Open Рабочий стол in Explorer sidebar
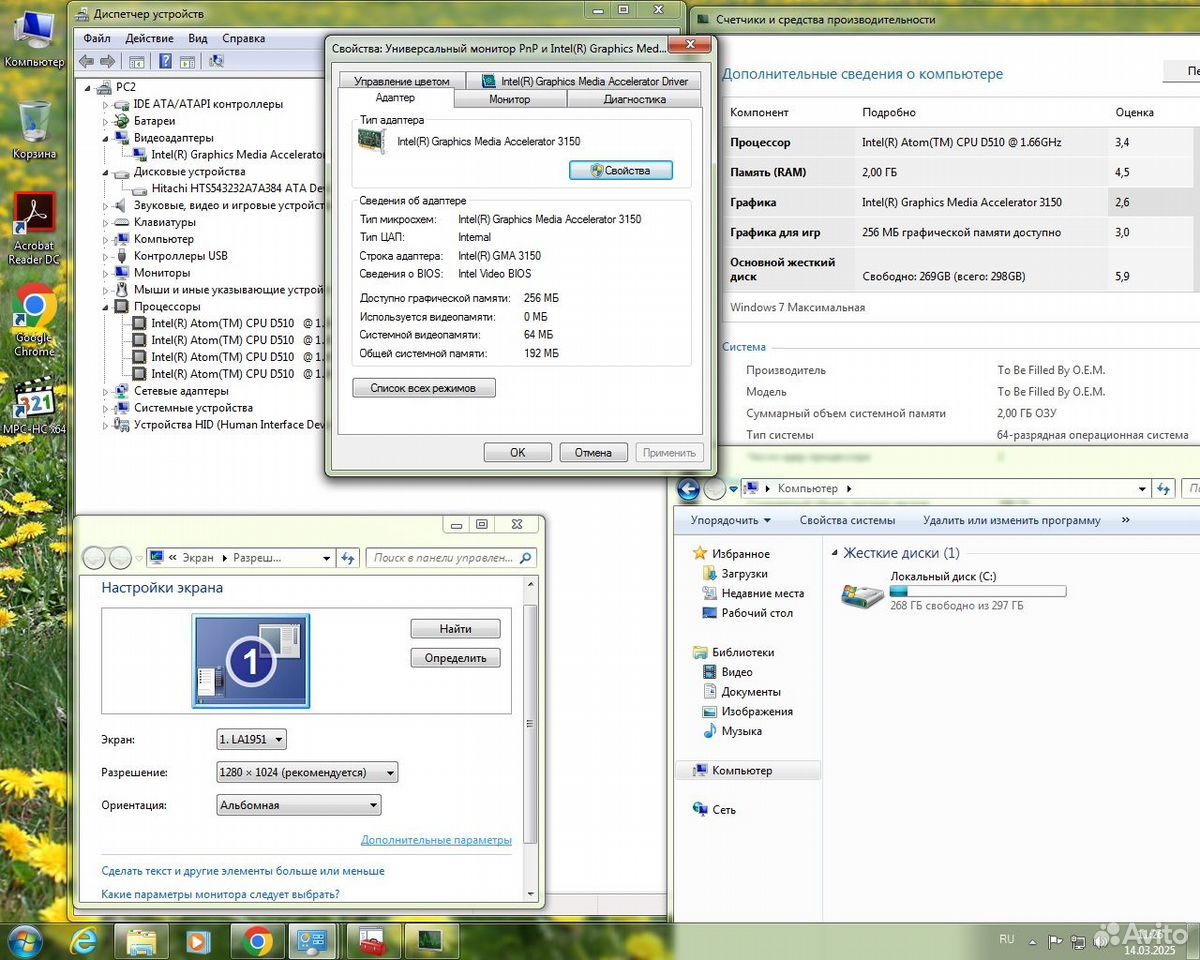The image size is (1200, 960). pyautogui.click(x=746, y=613)
